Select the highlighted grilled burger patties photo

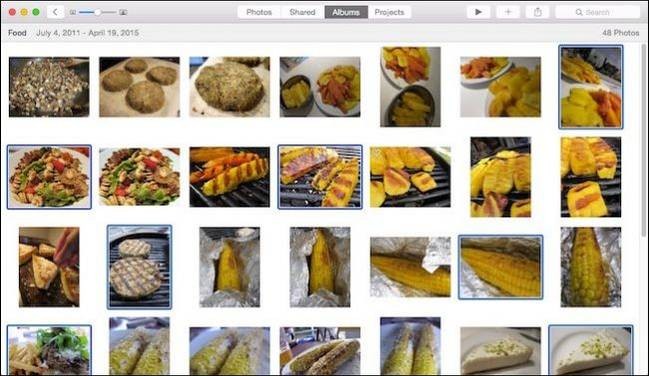139,267
